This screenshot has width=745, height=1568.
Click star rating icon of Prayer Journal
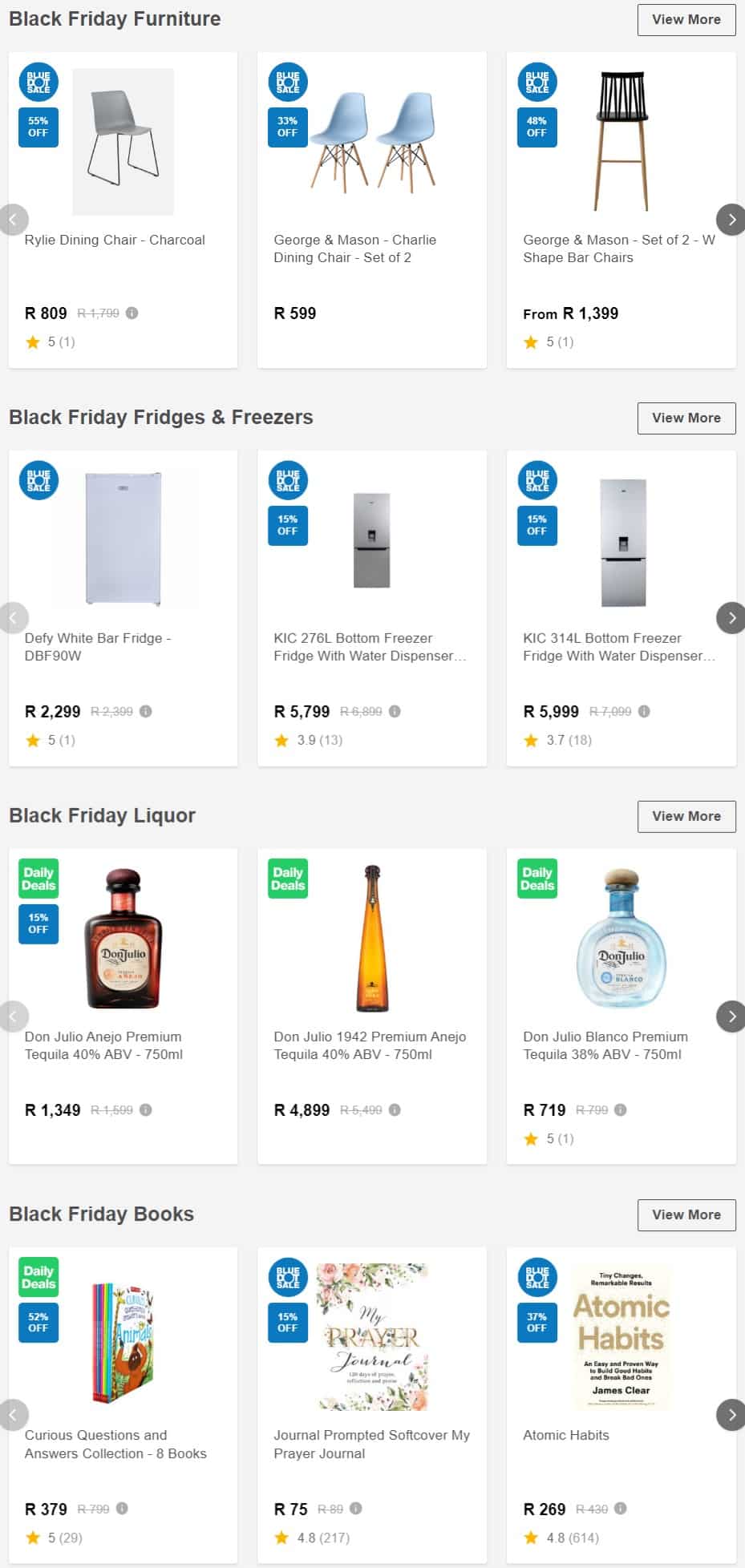(x=281, y=1537)
